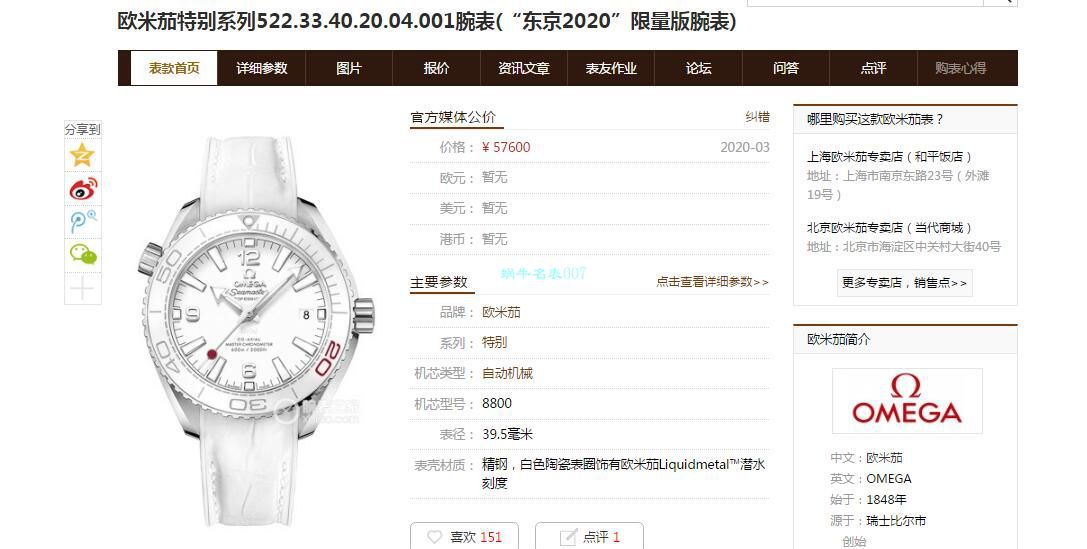
Task: Open 上海欧米茄专卖店（和平饭店）link
Action: (x=889, y=157)
